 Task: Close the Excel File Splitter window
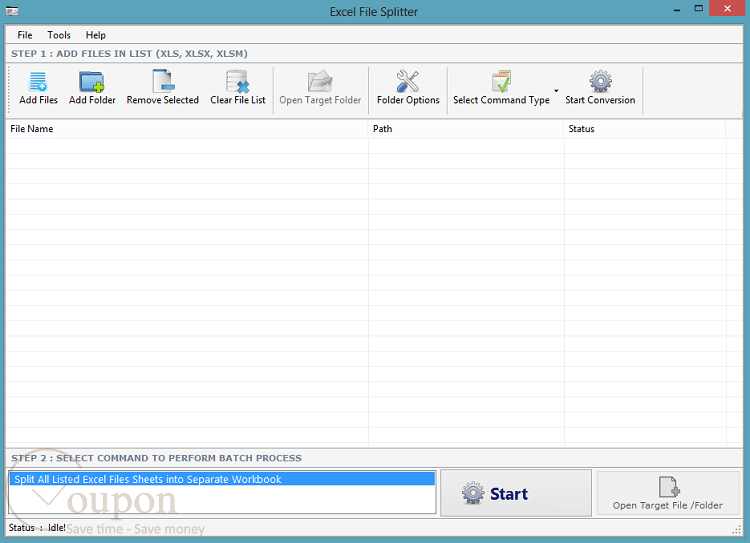pyautogui.click(x=727, y=9)
